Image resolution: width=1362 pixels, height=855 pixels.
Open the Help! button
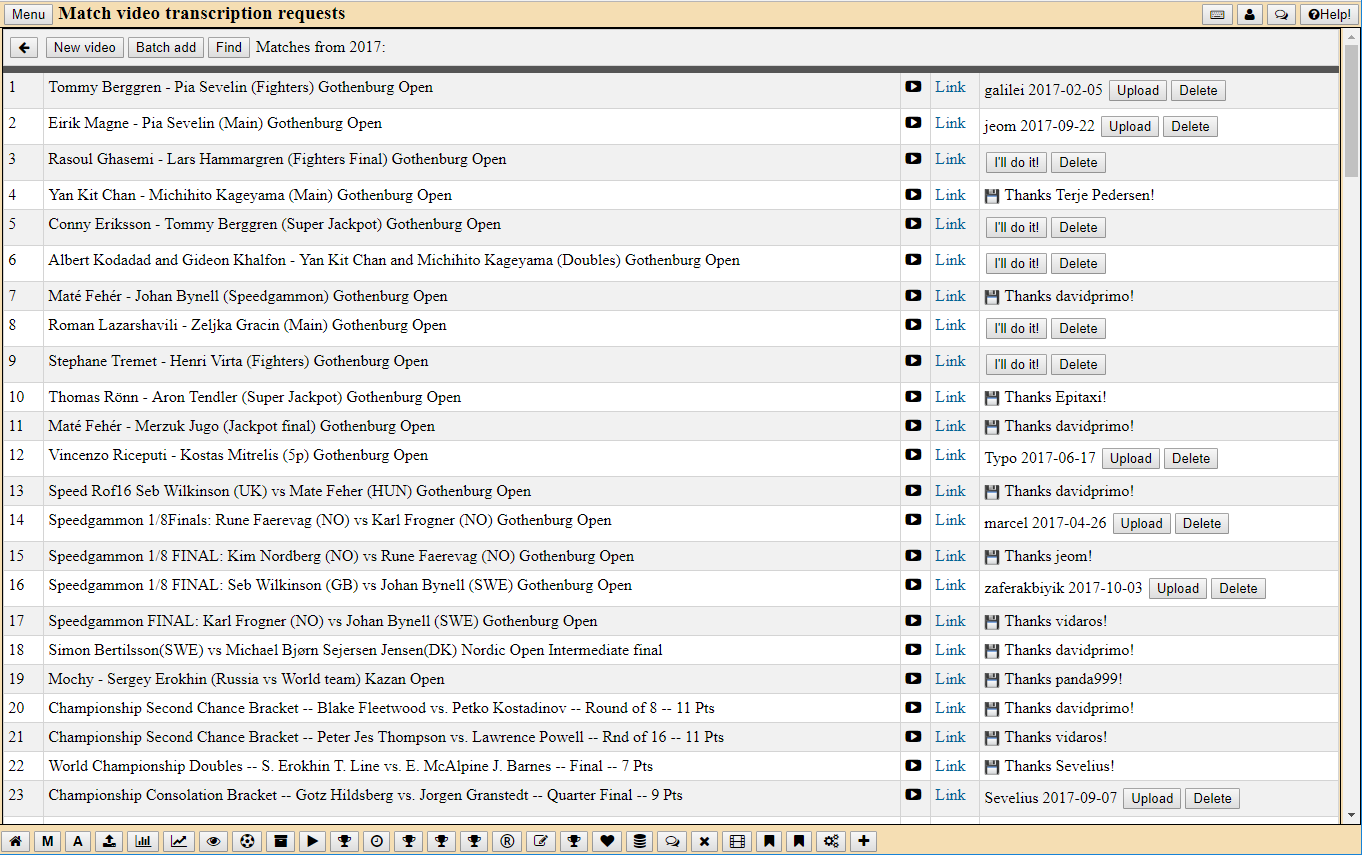1328,15
